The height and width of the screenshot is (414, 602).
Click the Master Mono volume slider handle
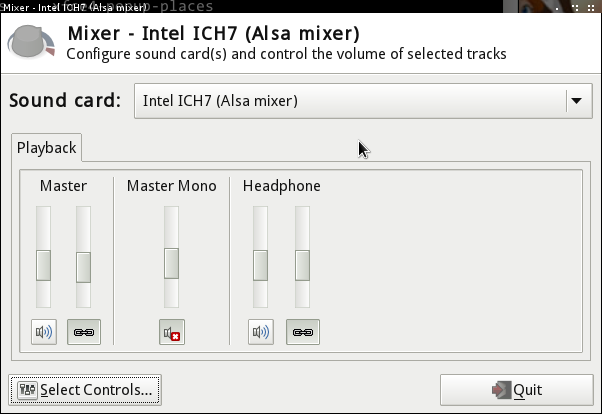click(x=171, y=263)
